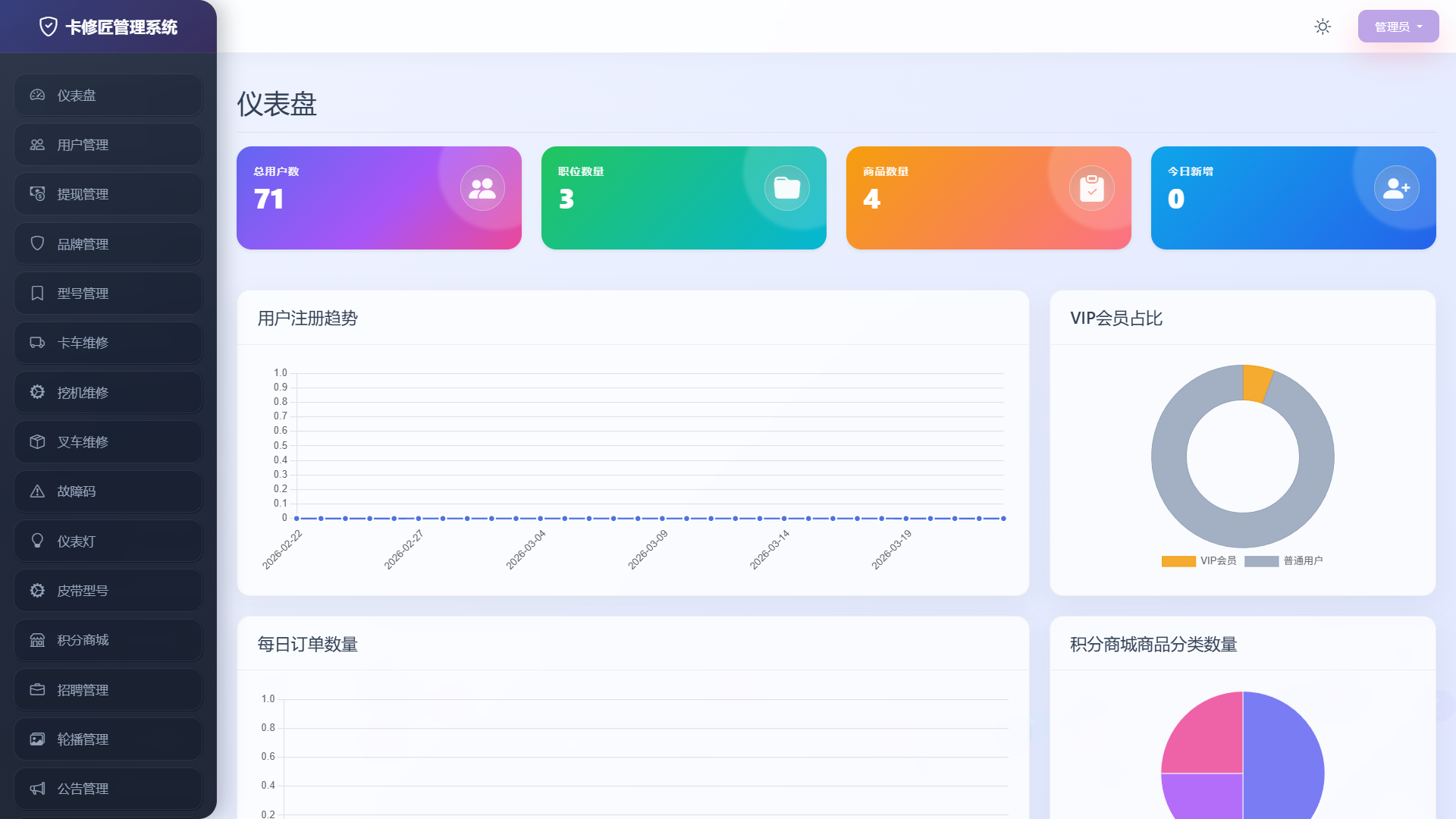Click the 公告管理 megaphone icon
Screen dimensions: 1456x819
coord(37,789)
